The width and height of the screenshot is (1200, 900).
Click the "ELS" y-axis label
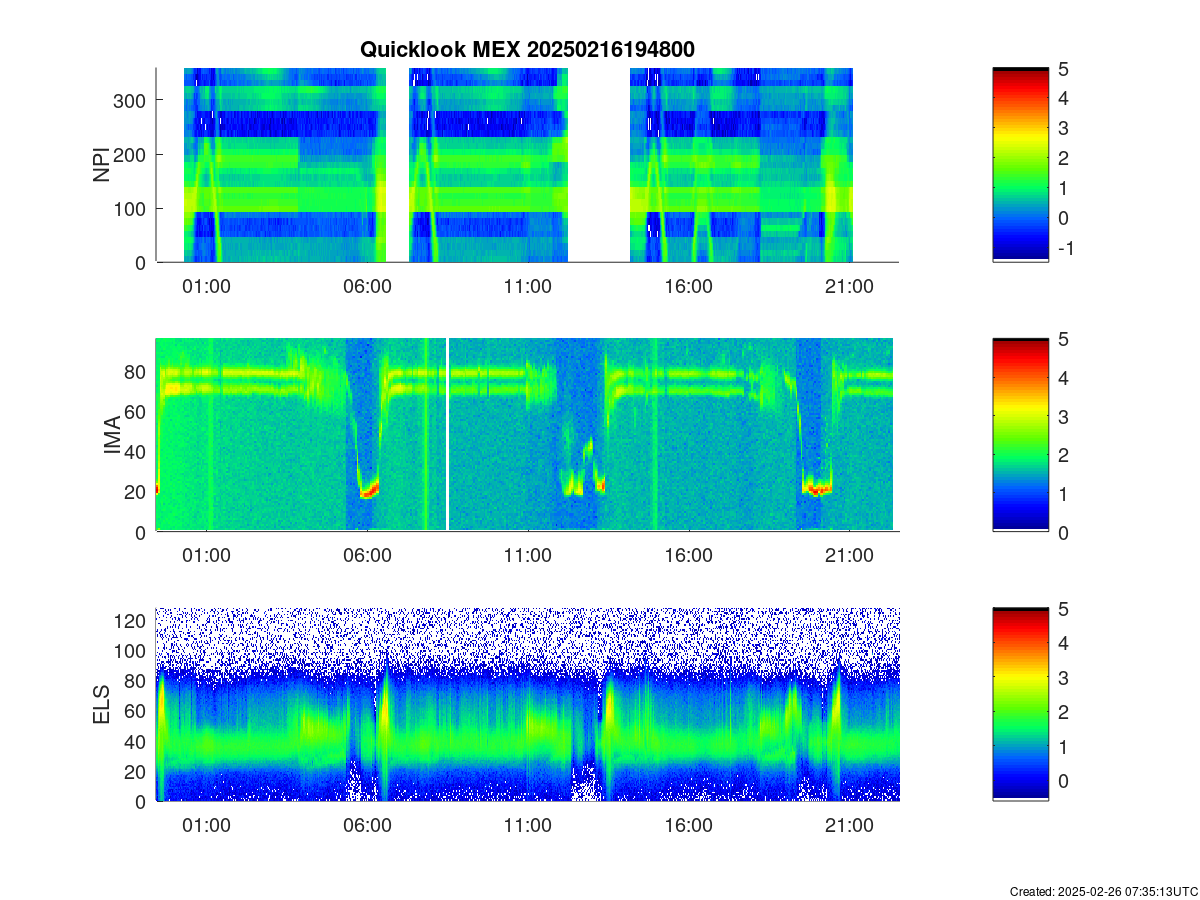[x=102, y=704]
